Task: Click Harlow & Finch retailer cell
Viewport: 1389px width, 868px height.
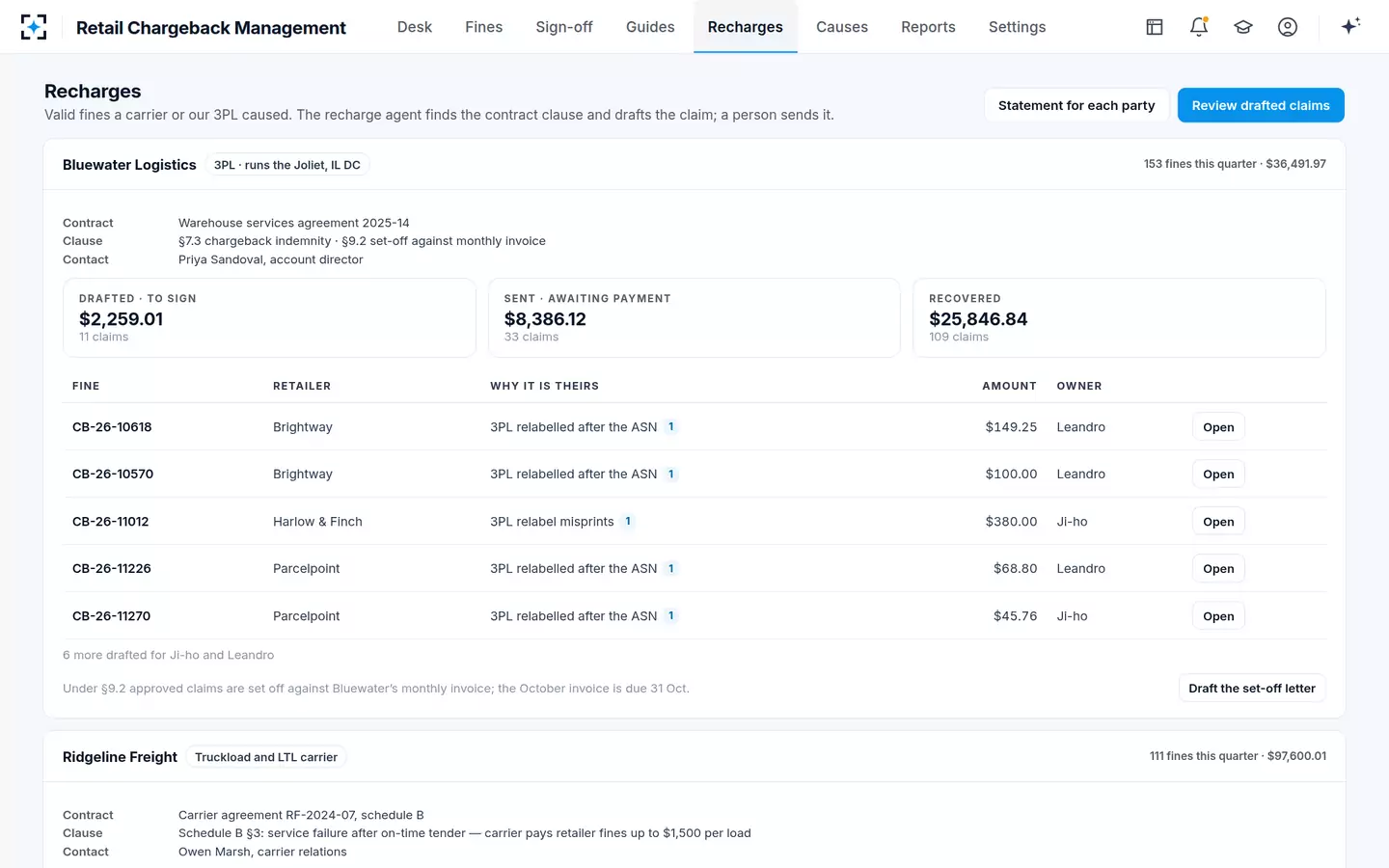Action: [317, 522]
